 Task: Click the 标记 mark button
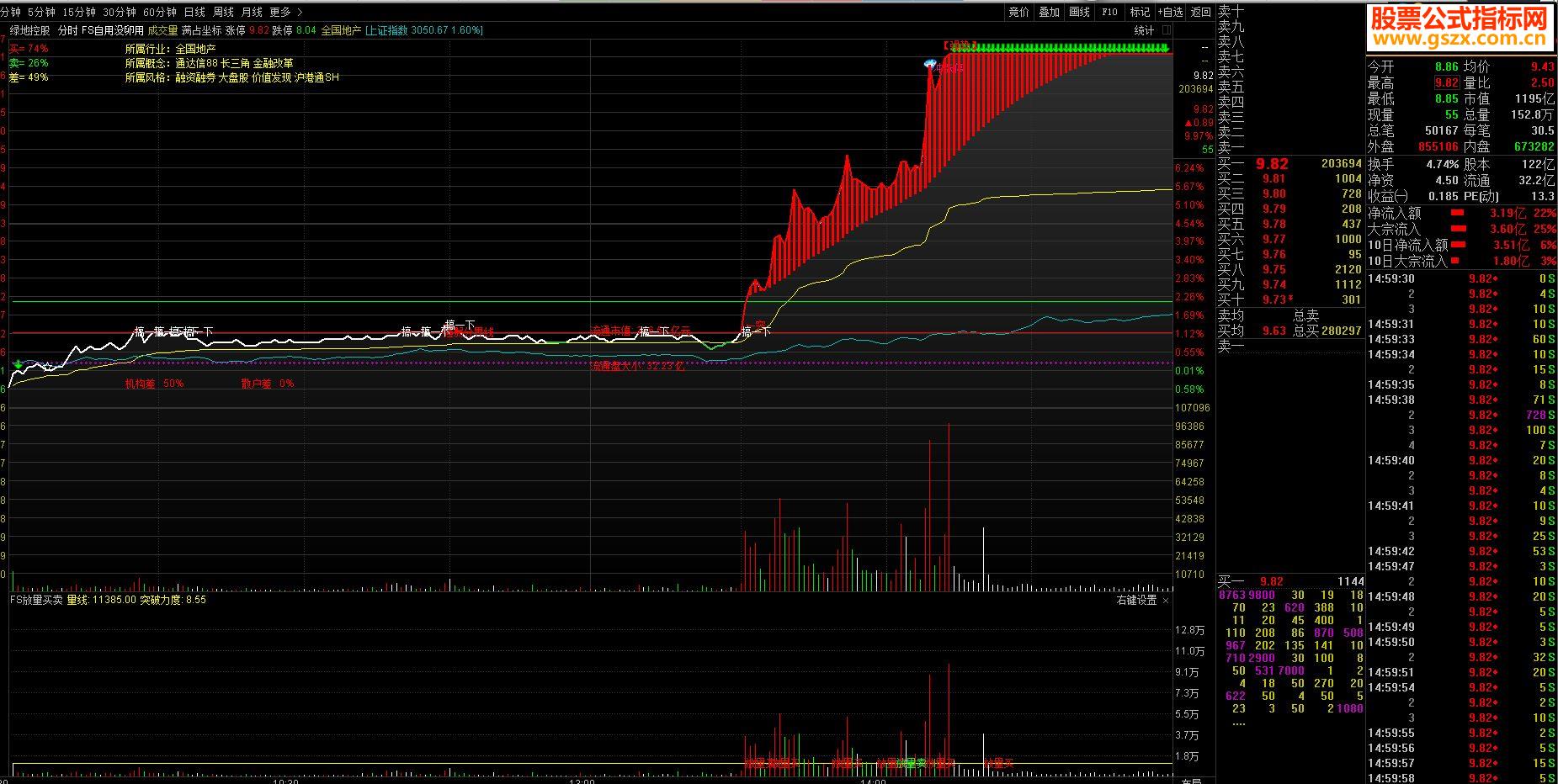1140,12
